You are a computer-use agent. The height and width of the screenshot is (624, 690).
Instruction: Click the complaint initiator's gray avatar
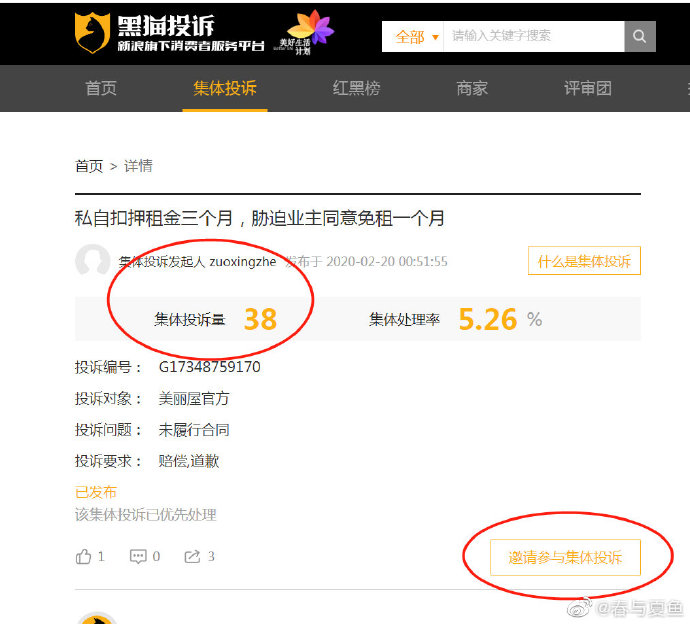(92, 262)
